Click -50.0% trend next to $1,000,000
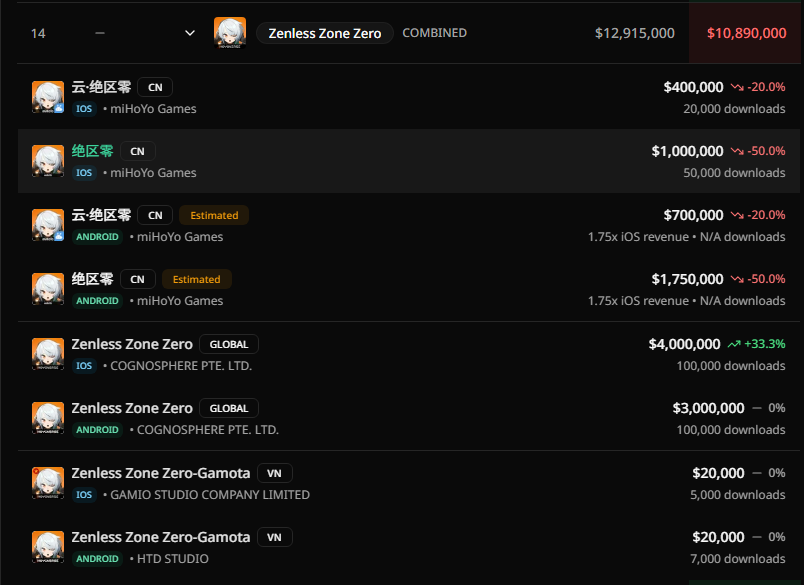The height and width of the screenshot is (585, 804). (758, 151)
